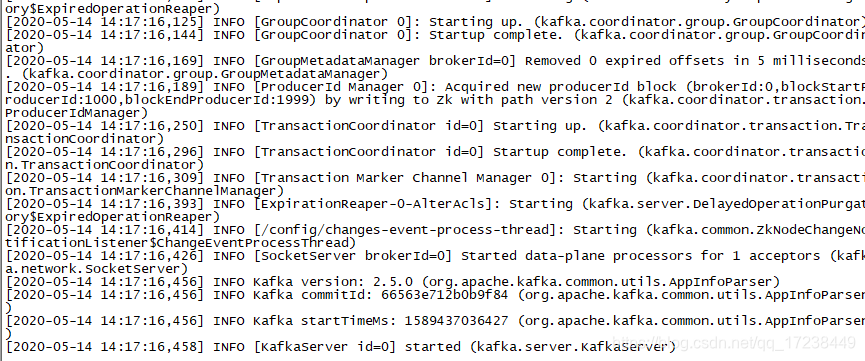The height and width of the screenshot is (361, 865).
Task: Click the "tificationListener$ChangeEventProcessThread" text
Action: point(181,243)
